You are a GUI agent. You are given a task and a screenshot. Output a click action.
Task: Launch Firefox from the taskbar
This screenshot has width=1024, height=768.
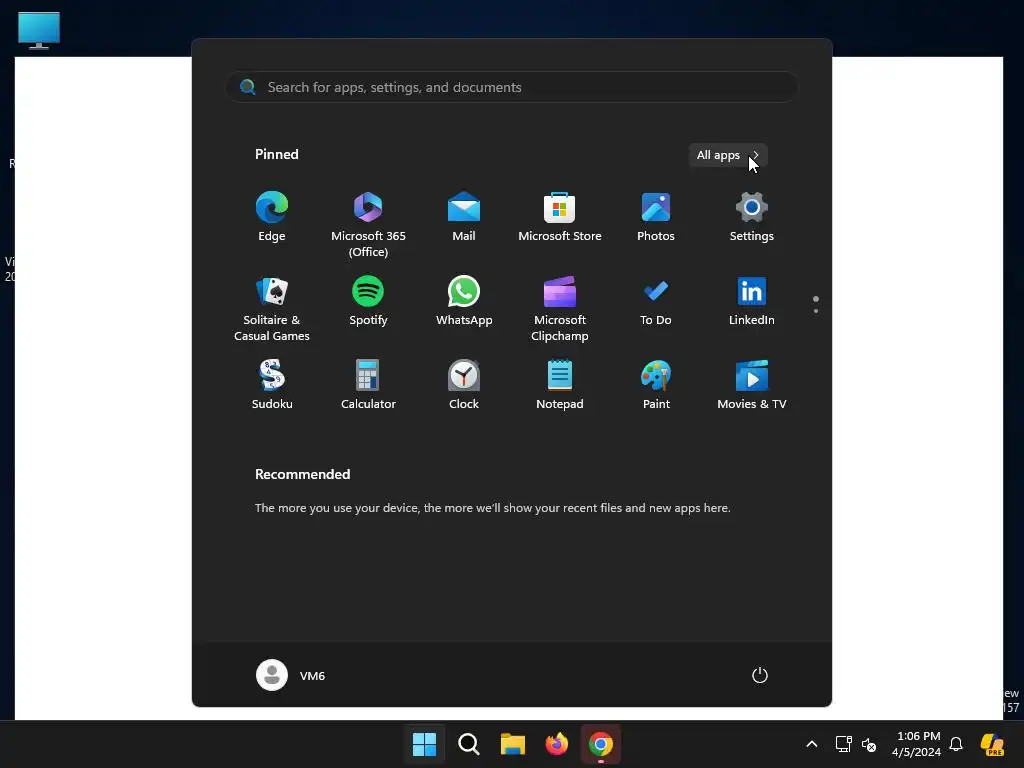(x=556, y=744)
